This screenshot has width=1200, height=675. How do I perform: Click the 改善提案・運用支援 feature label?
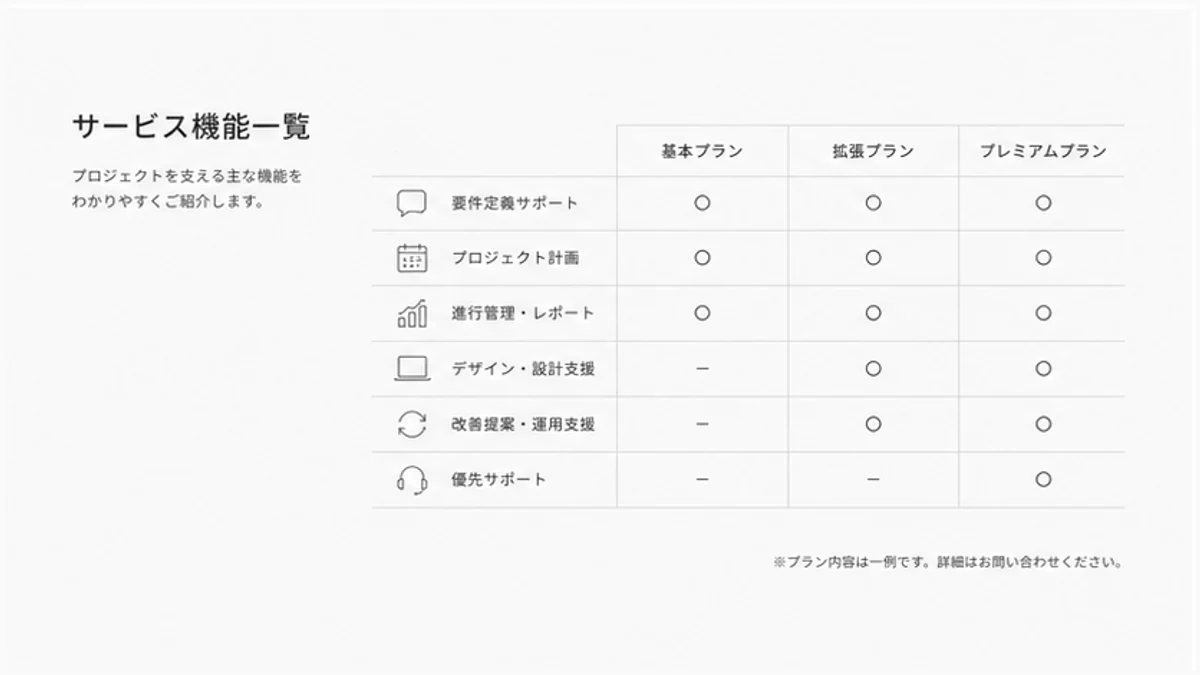523,424
